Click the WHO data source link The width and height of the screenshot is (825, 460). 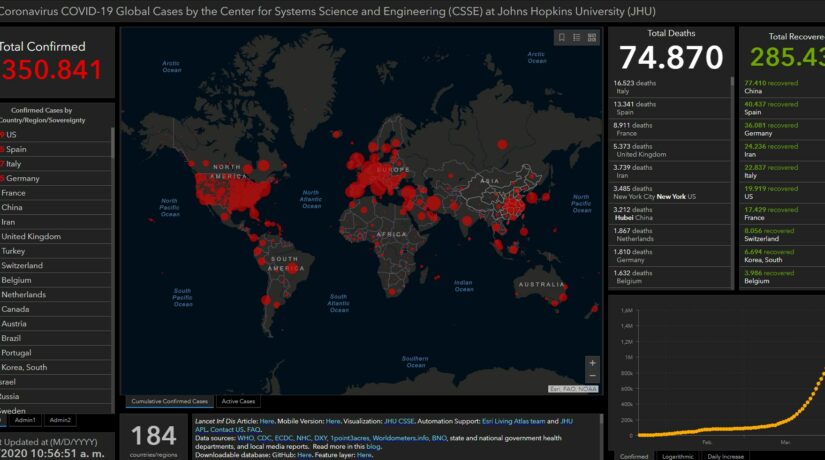tap(245, 438)
